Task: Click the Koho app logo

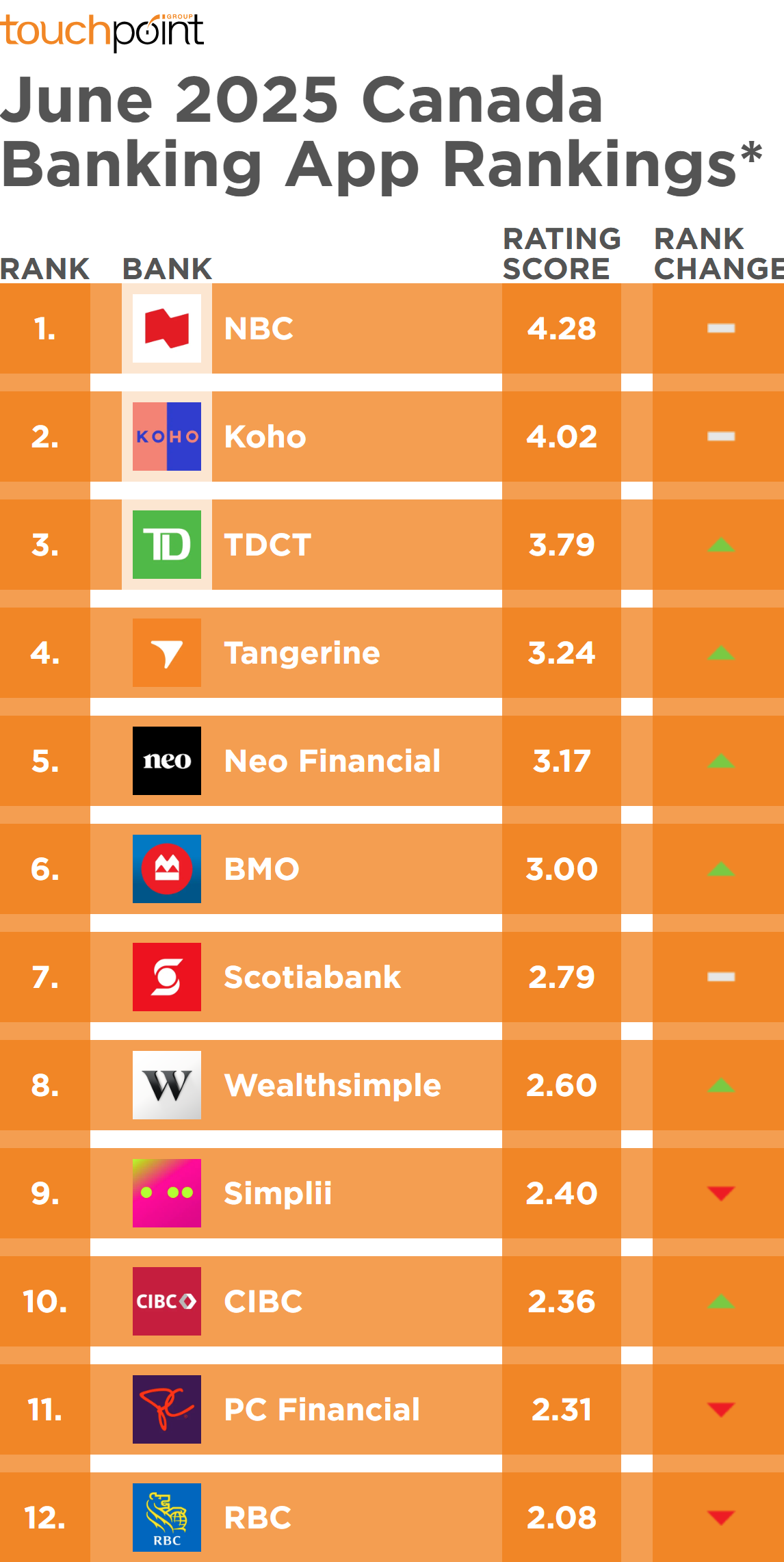Action: point(167,437)
